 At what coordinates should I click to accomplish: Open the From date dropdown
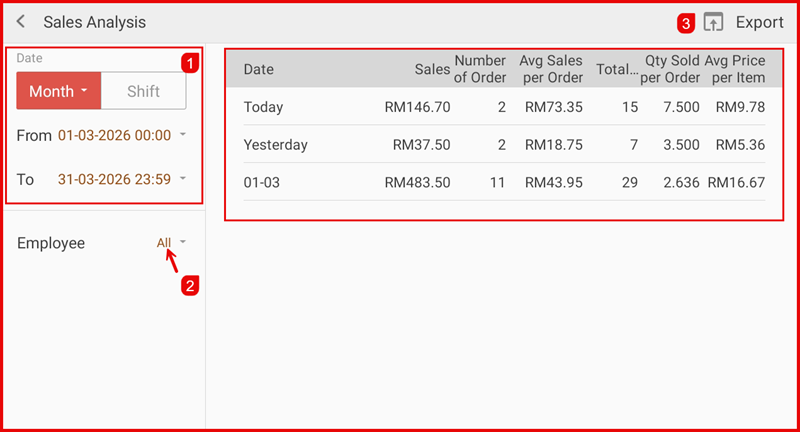tap(122, 135)
